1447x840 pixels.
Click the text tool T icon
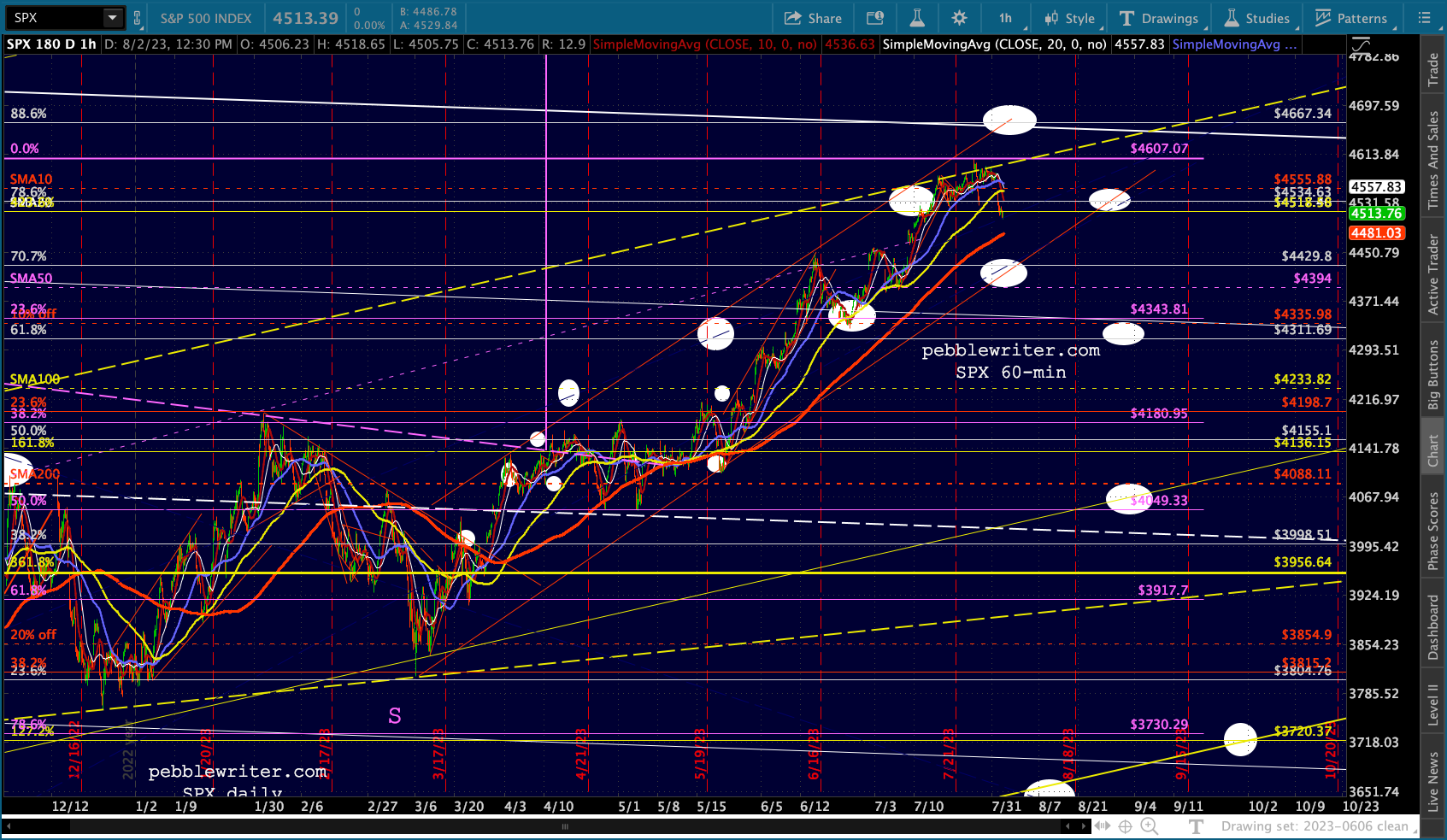(1197, 826)
